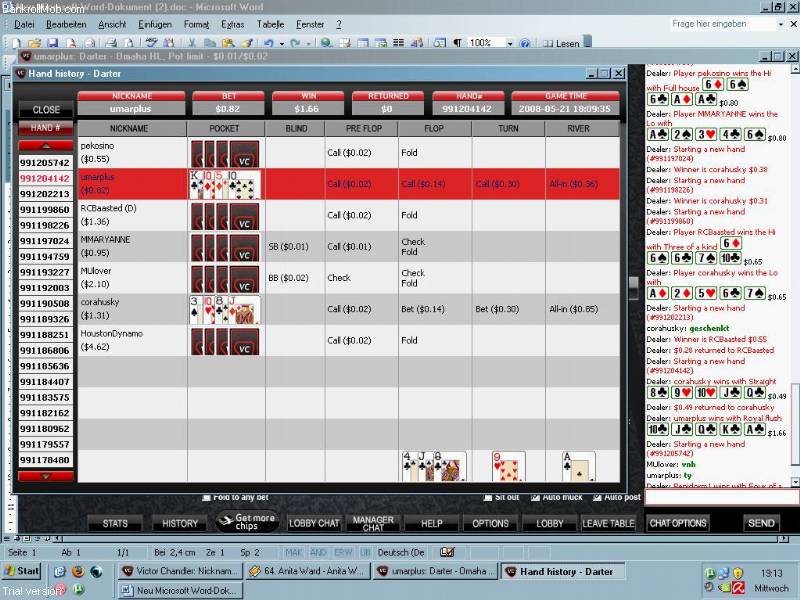Expand the 'Frage hier eingeben' dropdown arrow
This screenshot has height=600, width=800.
point(781,24)
